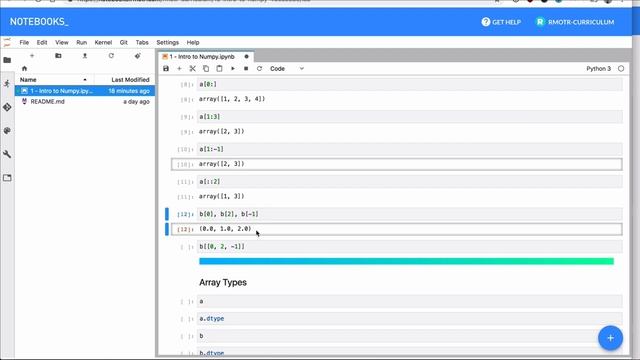This screenshot has height=360, width=640.
Task: Go to the home folder icon
Action: click(24, 69)
